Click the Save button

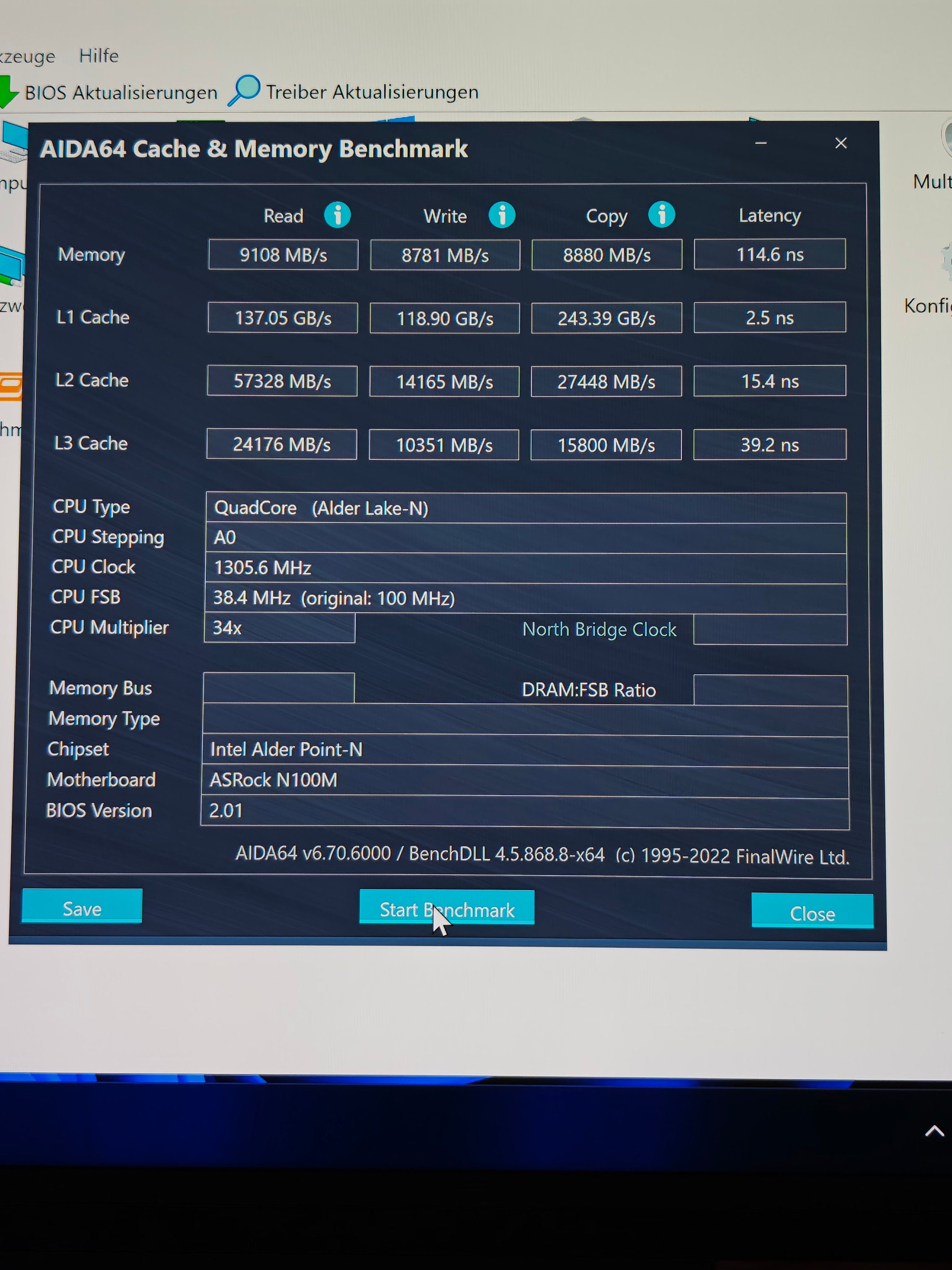click(x=82, y=908)
